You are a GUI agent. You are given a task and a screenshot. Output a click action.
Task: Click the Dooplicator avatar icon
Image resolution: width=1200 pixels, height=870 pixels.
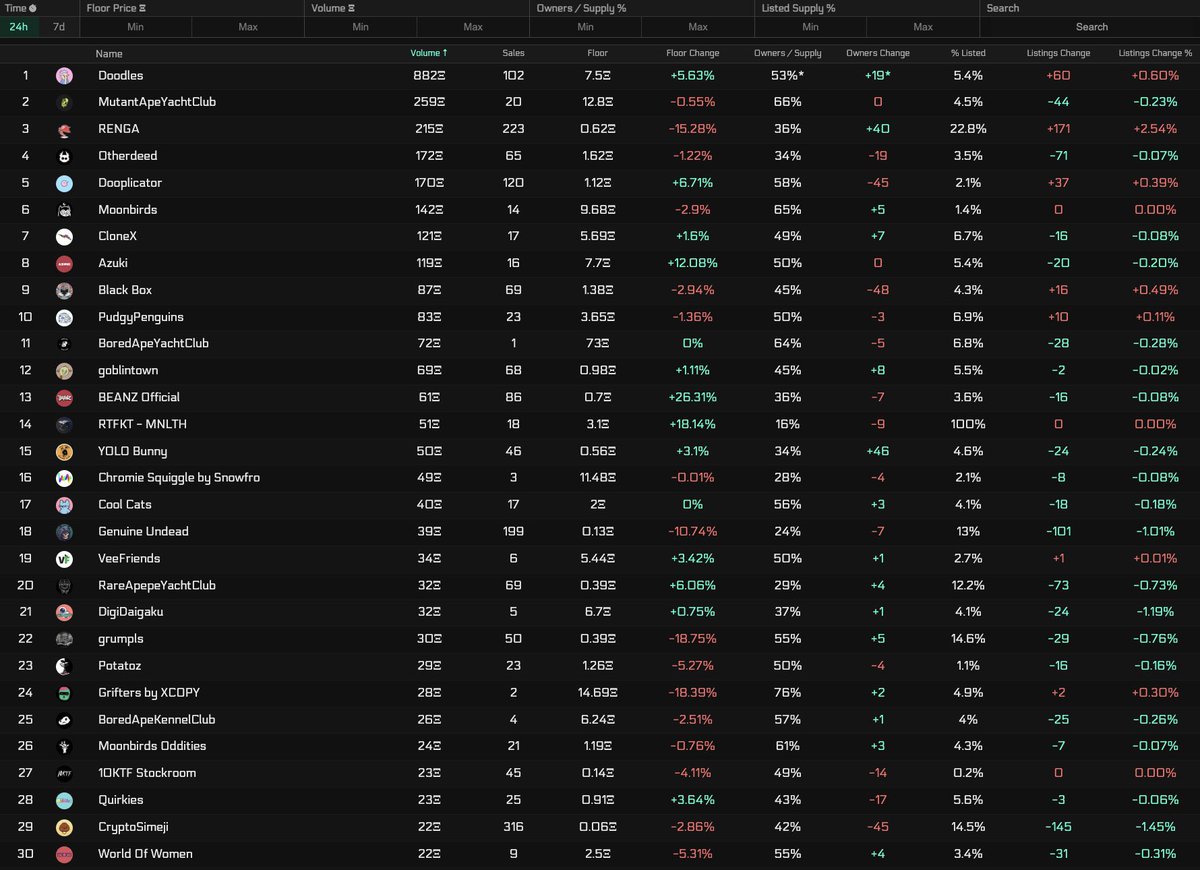[64, 183]
